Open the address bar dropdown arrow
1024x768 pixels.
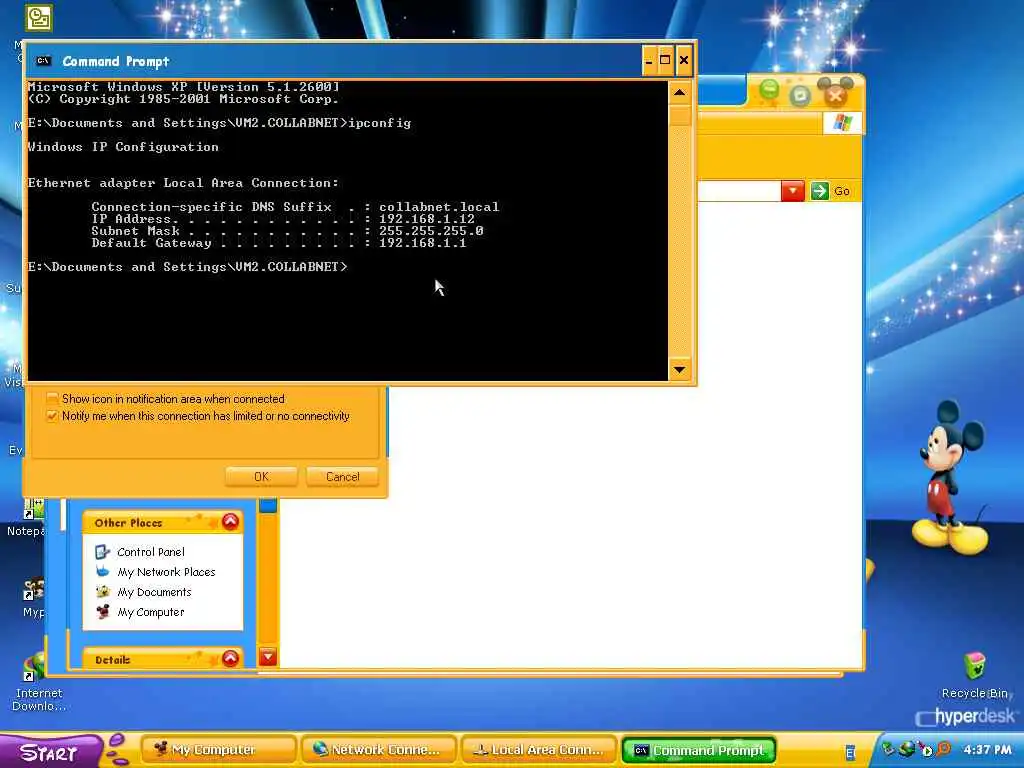792,191
